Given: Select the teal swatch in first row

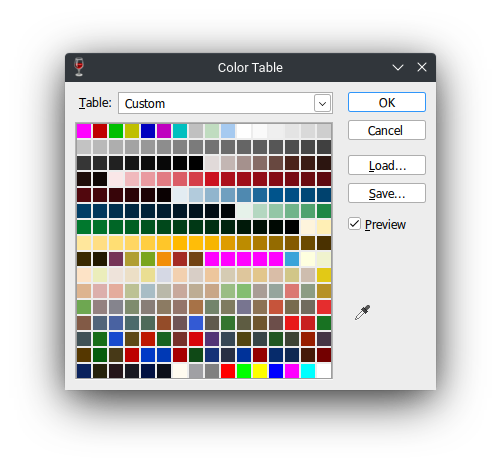Looking at the screenshot, I should point(180,131).
